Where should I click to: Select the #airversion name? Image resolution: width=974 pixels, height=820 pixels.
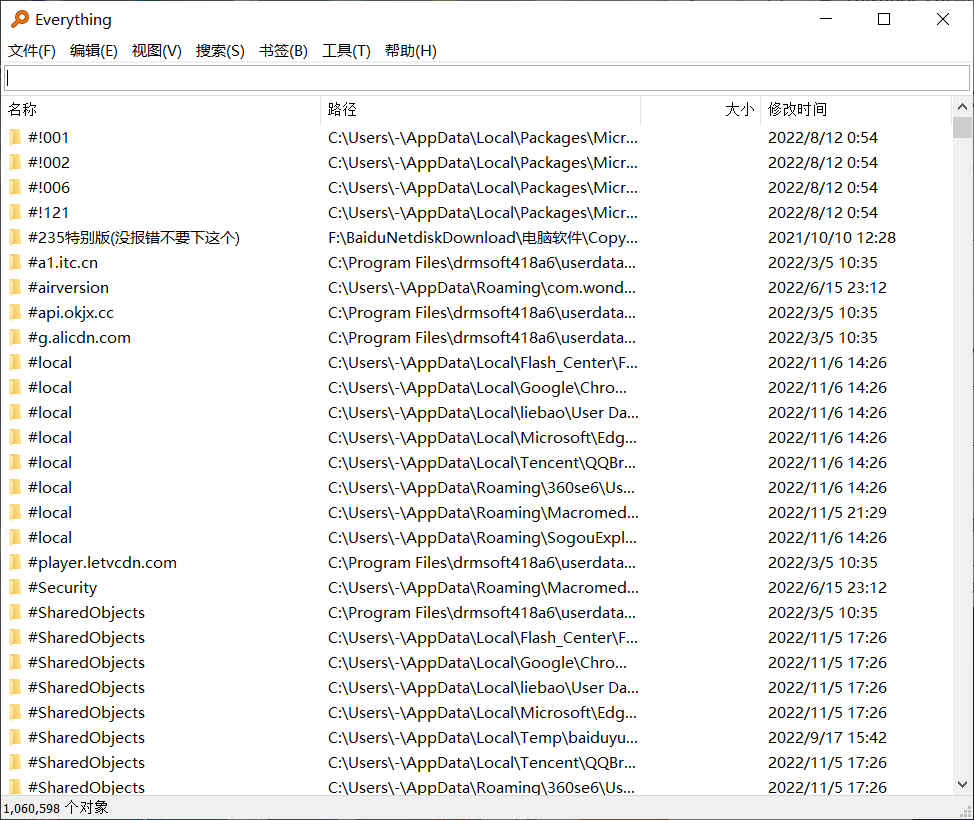coord(68,287)
